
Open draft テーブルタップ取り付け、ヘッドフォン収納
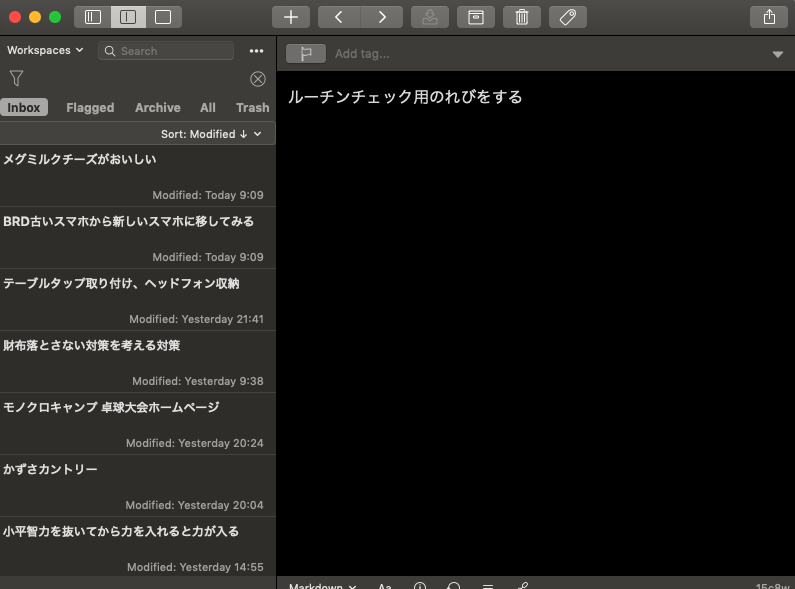pos(137,300)
